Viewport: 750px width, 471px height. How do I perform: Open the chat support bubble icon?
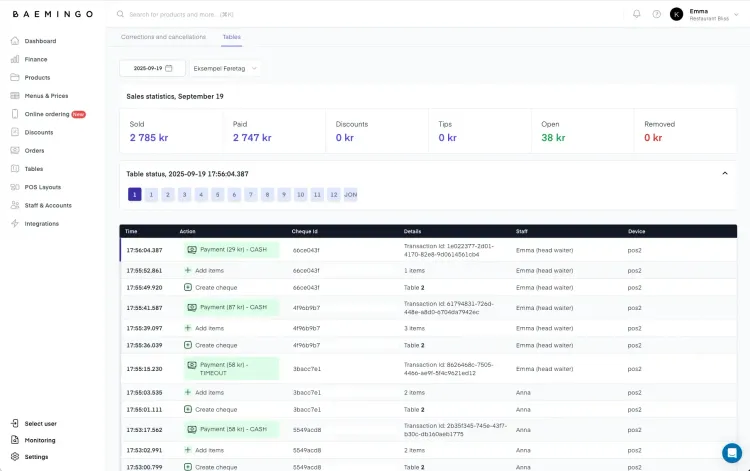pos(732,452)
